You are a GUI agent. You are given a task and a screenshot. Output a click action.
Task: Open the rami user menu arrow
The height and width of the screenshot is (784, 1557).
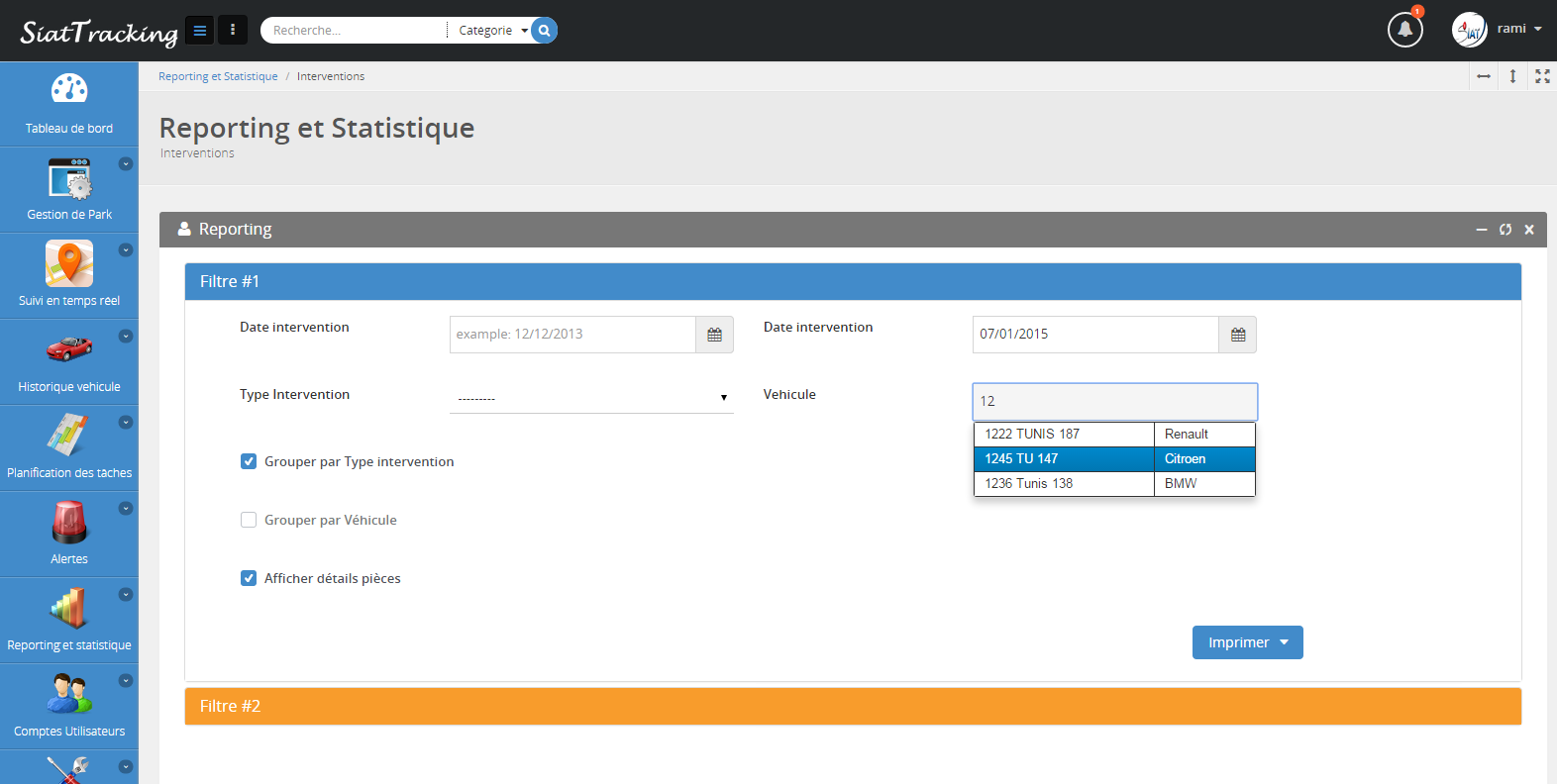(x=1538, y=30)
